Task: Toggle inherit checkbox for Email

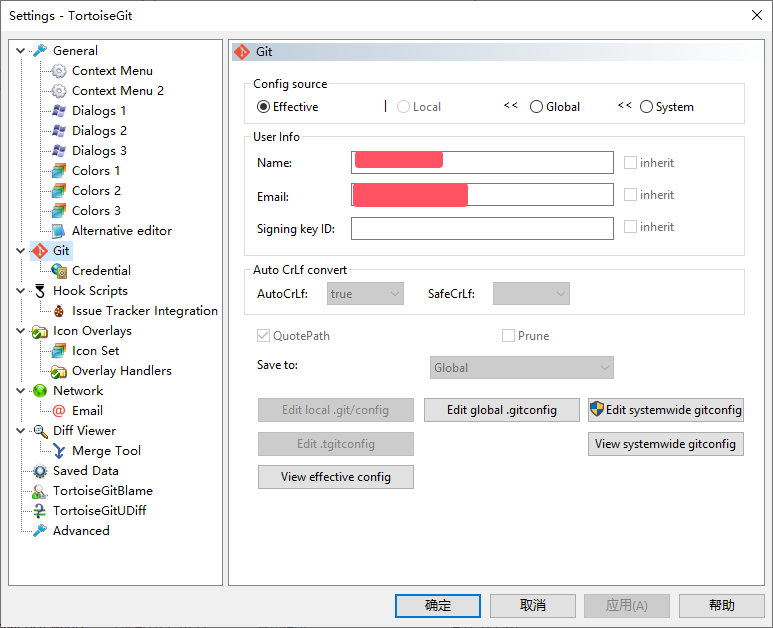Action: click(630, 195)
